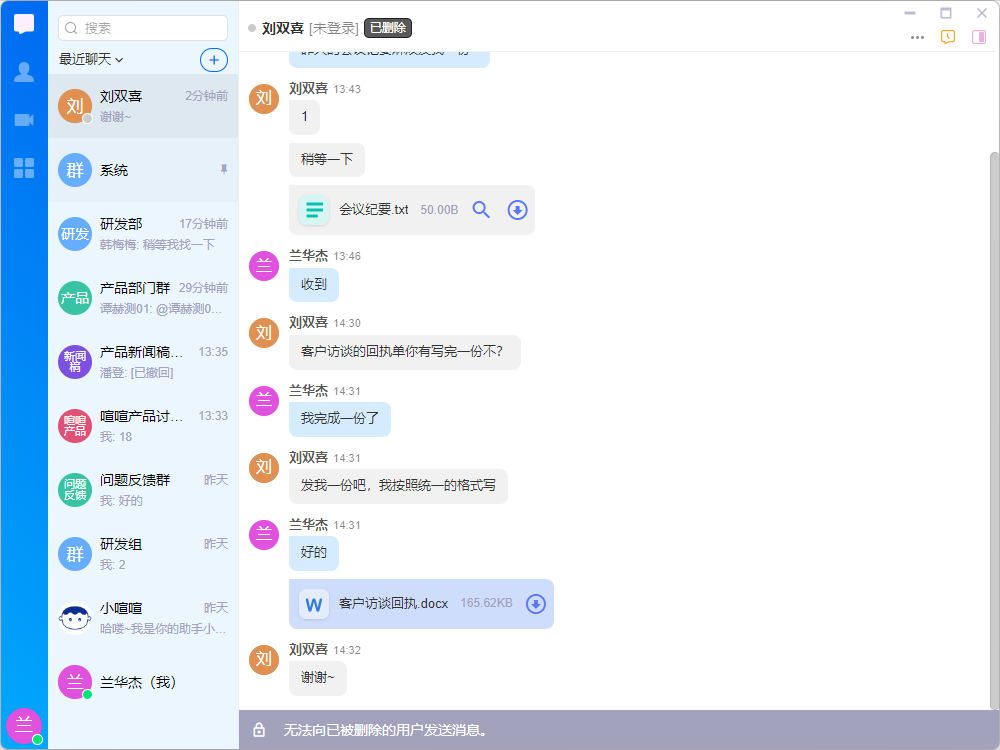Screen dimensions: 1000x750
Task: Select the 产品部门群 conversation
Action: (x=143, y=298)
